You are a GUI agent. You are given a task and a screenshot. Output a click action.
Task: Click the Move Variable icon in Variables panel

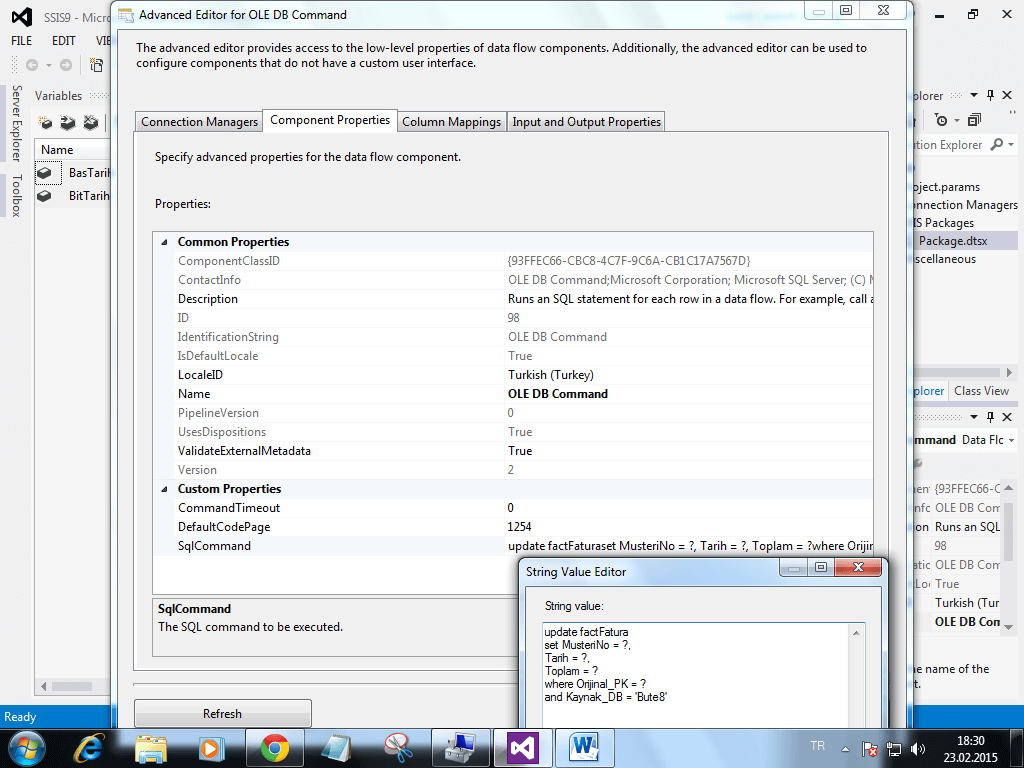click(x=68, y=122)
